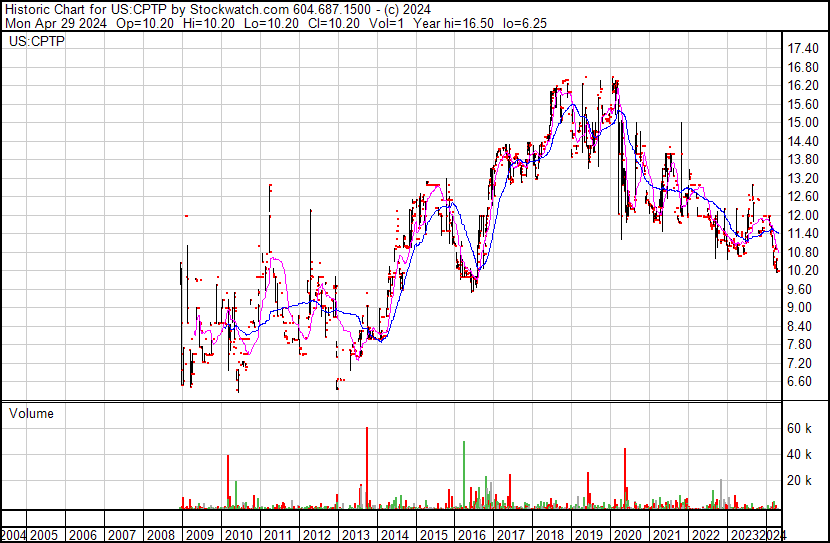Screen dimensions: 830x543
Task: Click the 60 k volume axis label
Action: click(799, 428)
